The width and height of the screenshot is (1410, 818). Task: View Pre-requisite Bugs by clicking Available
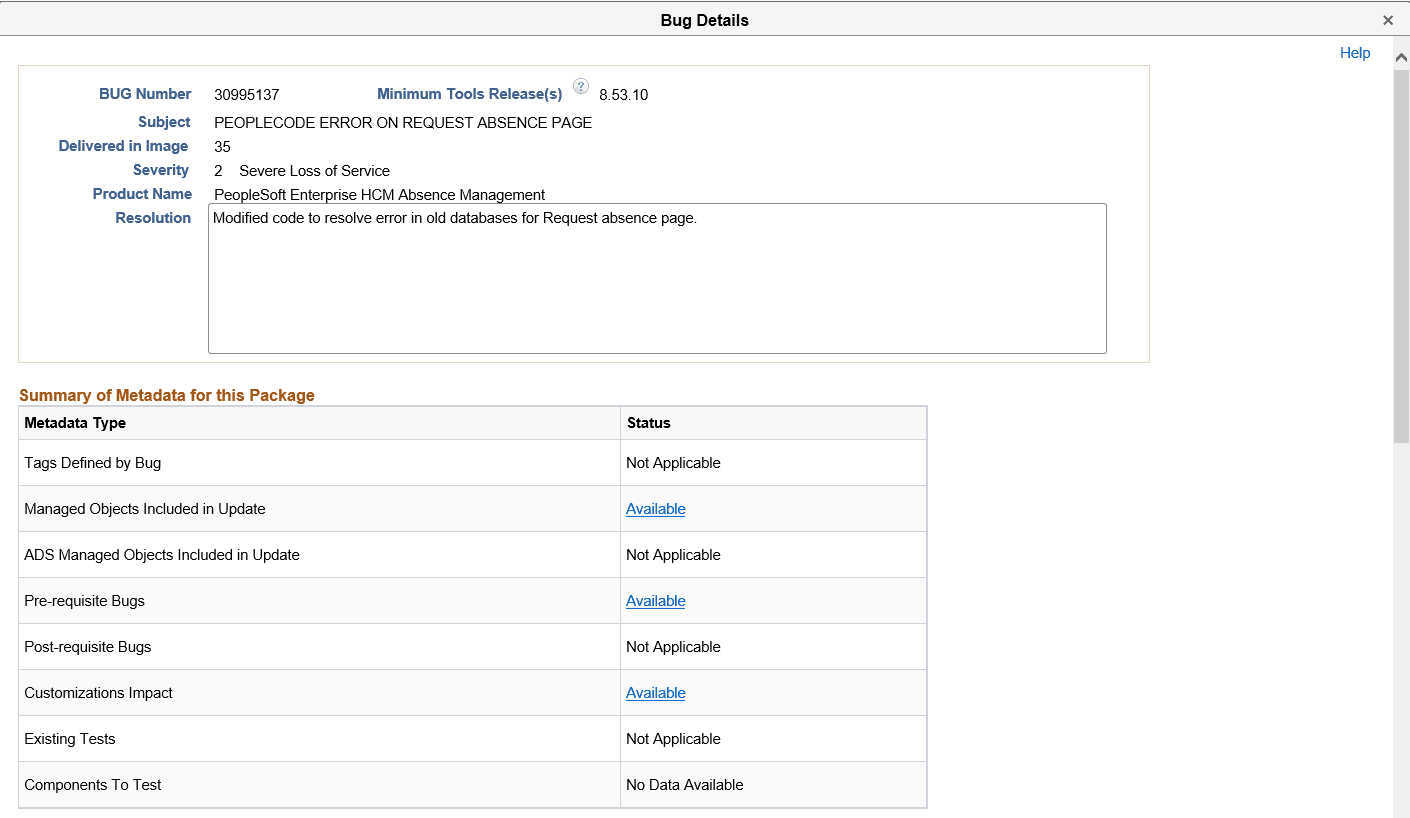655,600
